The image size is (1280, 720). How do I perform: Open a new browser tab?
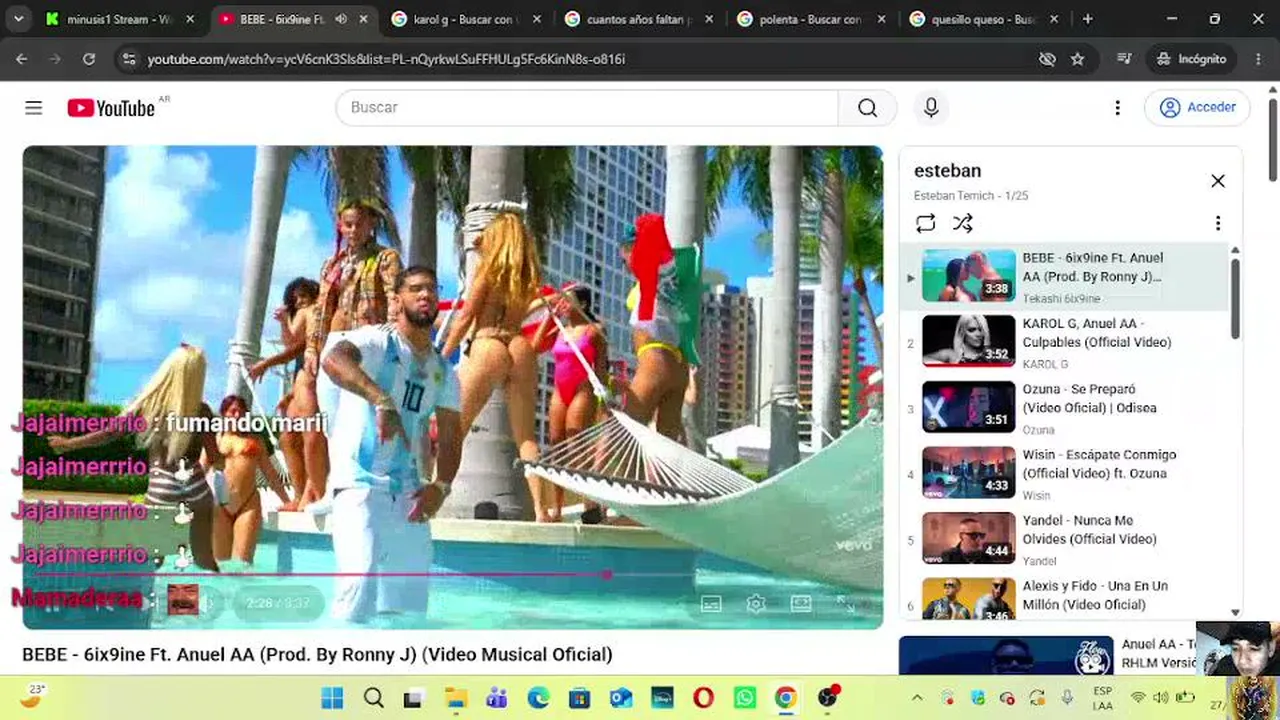coord(1087,19)
